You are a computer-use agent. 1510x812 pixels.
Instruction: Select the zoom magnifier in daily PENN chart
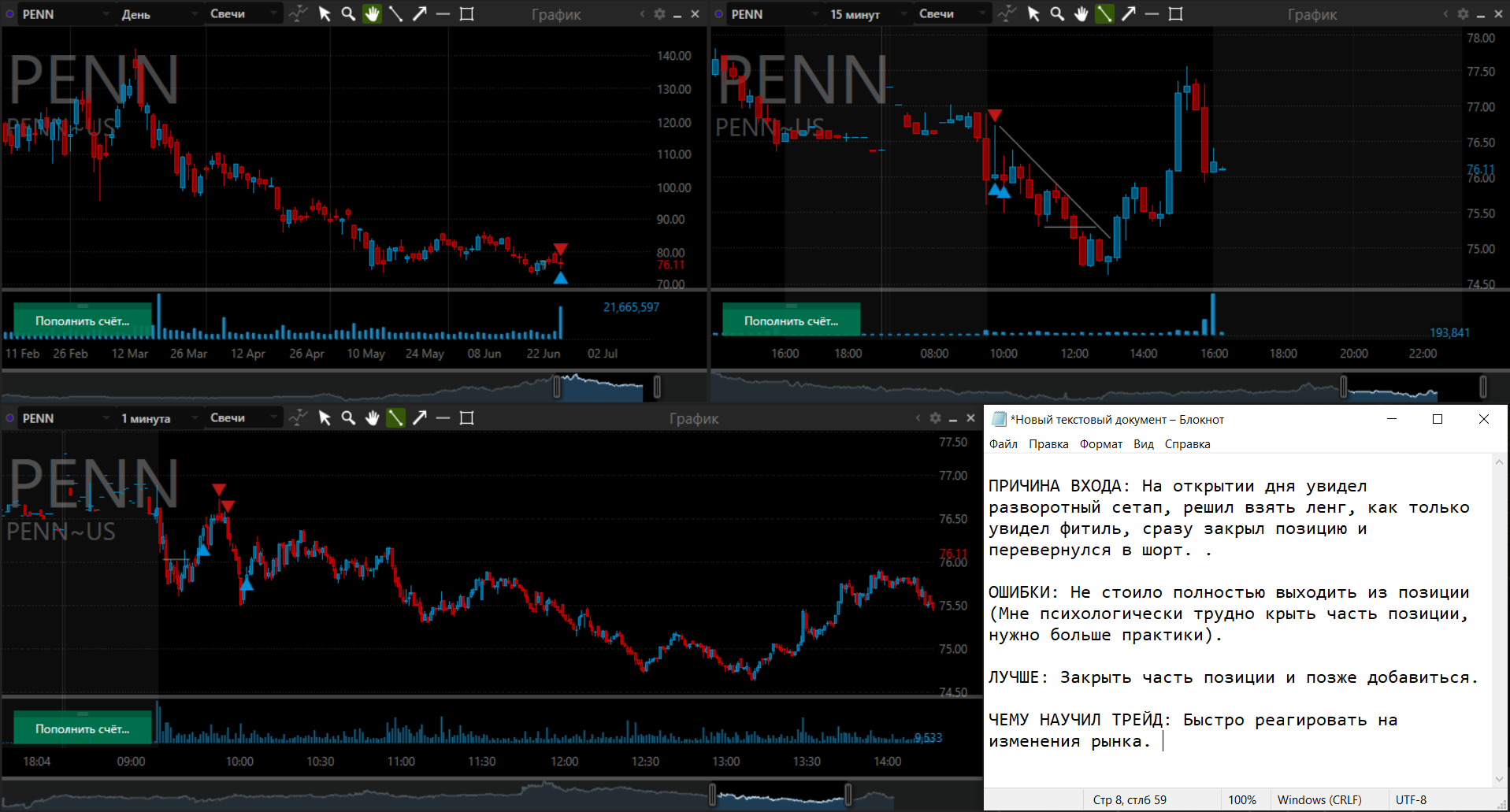coord(348,14)
